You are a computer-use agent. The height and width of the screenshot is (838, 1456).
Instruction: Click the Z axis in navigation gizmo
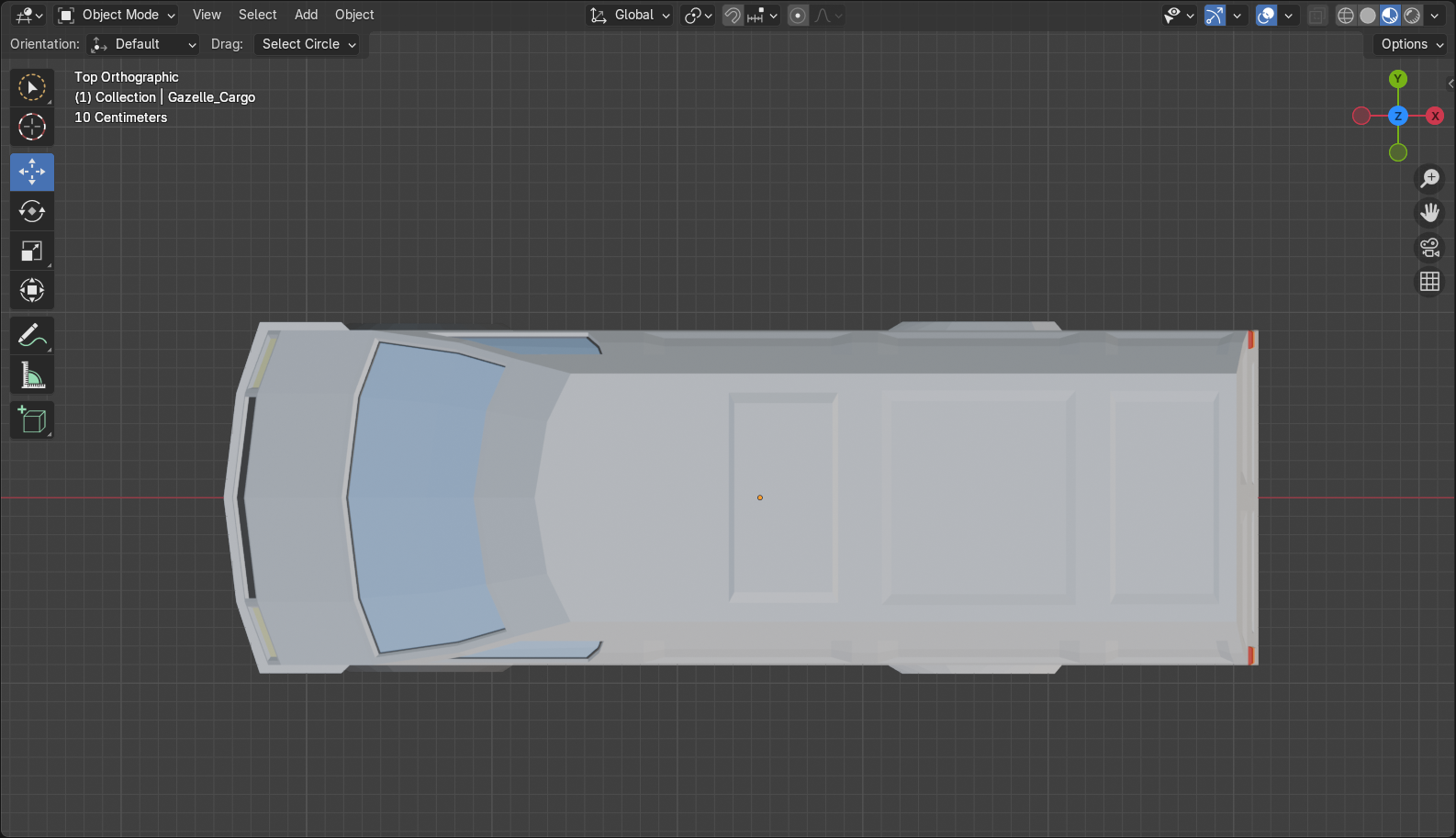pyautogui.click(x=1397, y=116)
